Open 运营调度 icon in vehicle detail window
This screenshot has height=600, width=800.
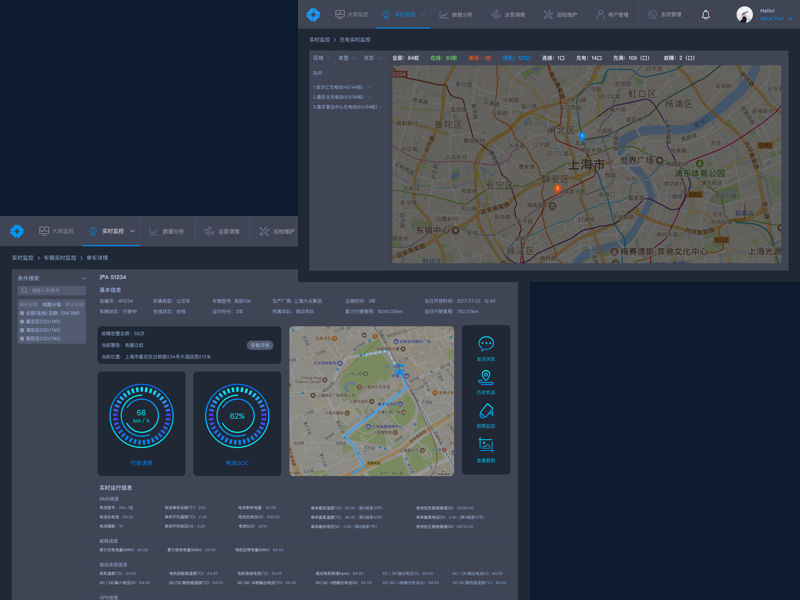point(209,232)
